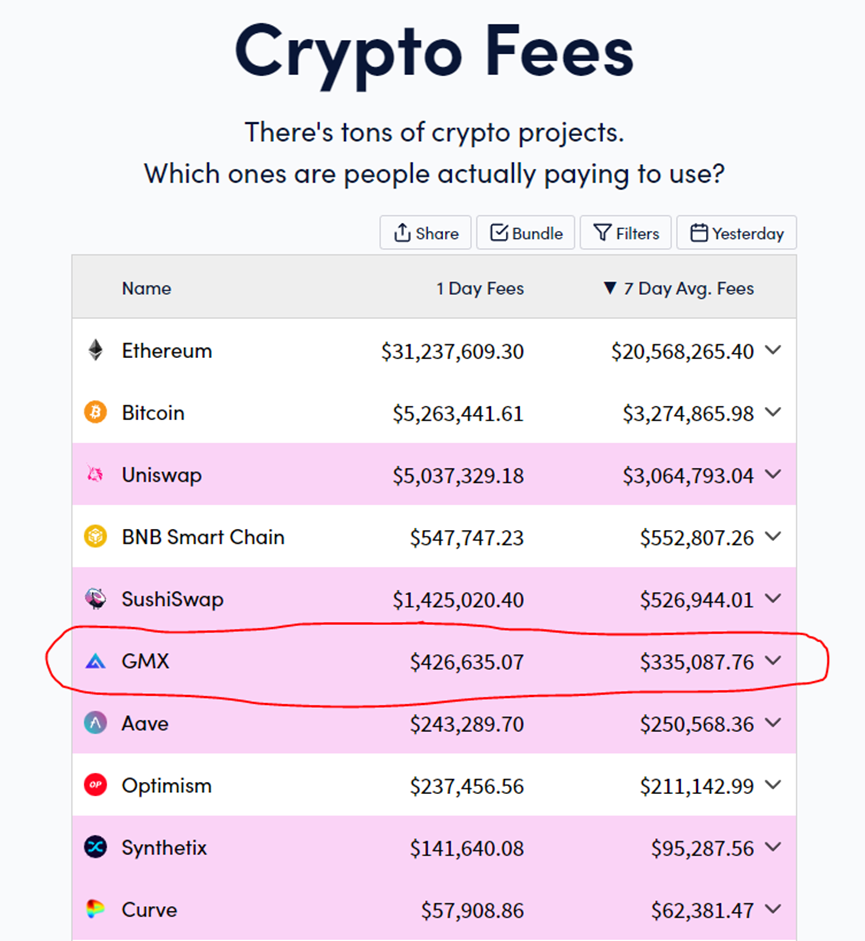865x941 pixels.
Task: Sort by 1 Day Fees column header
Action: [480, 288]
